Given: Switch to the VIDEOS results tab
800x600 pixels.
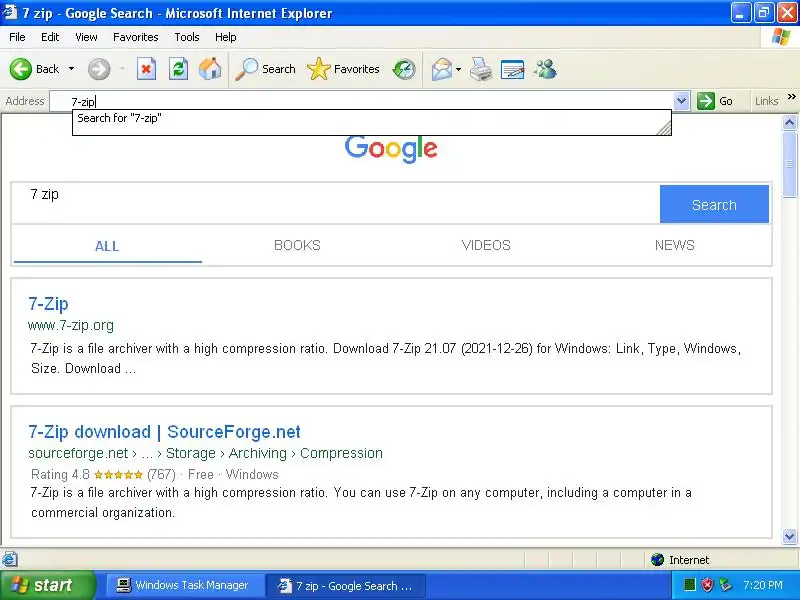Looking at the screenshot, I should pos(486,245).
